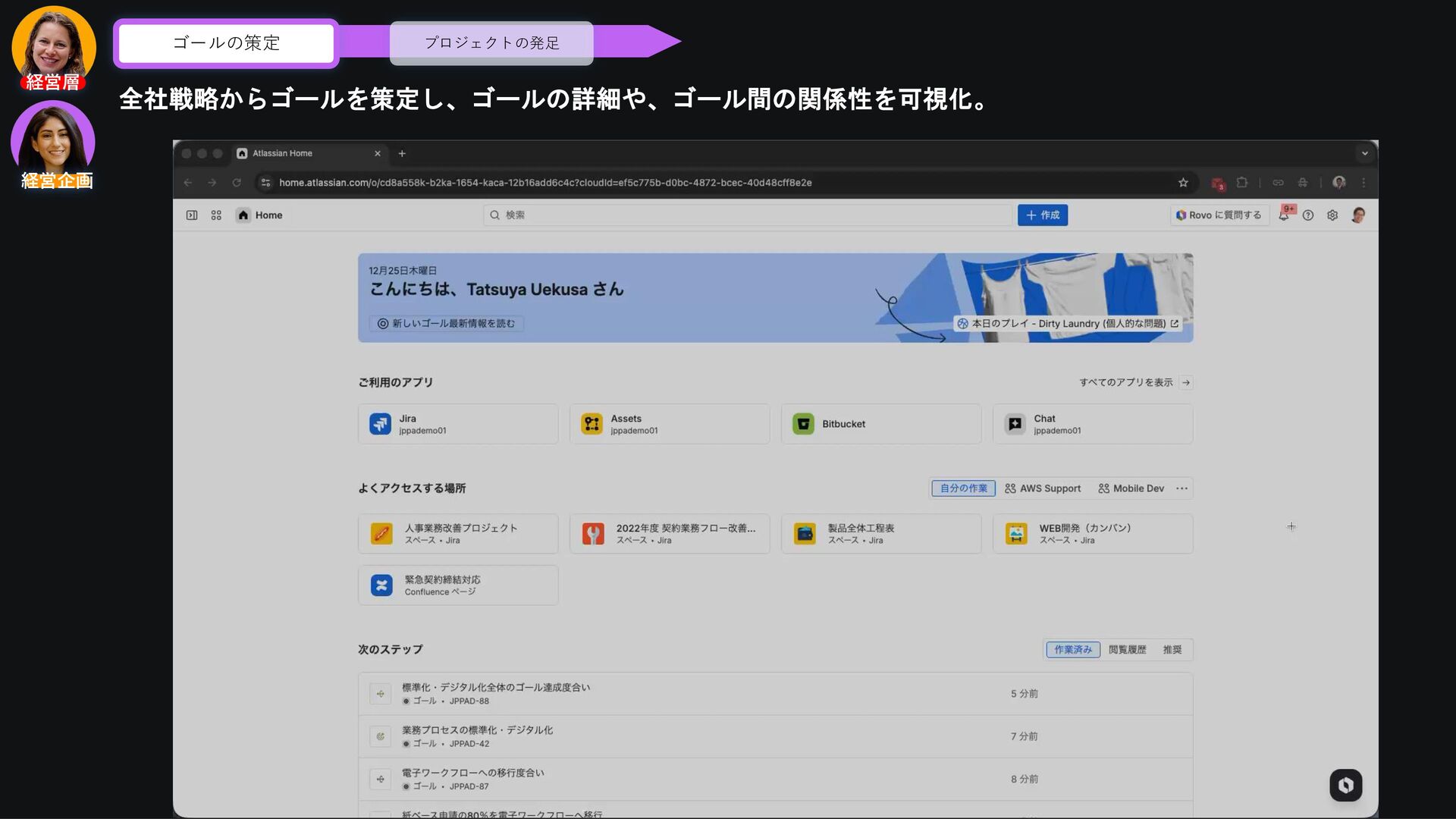Open the Bitbucket app tile

880,424
